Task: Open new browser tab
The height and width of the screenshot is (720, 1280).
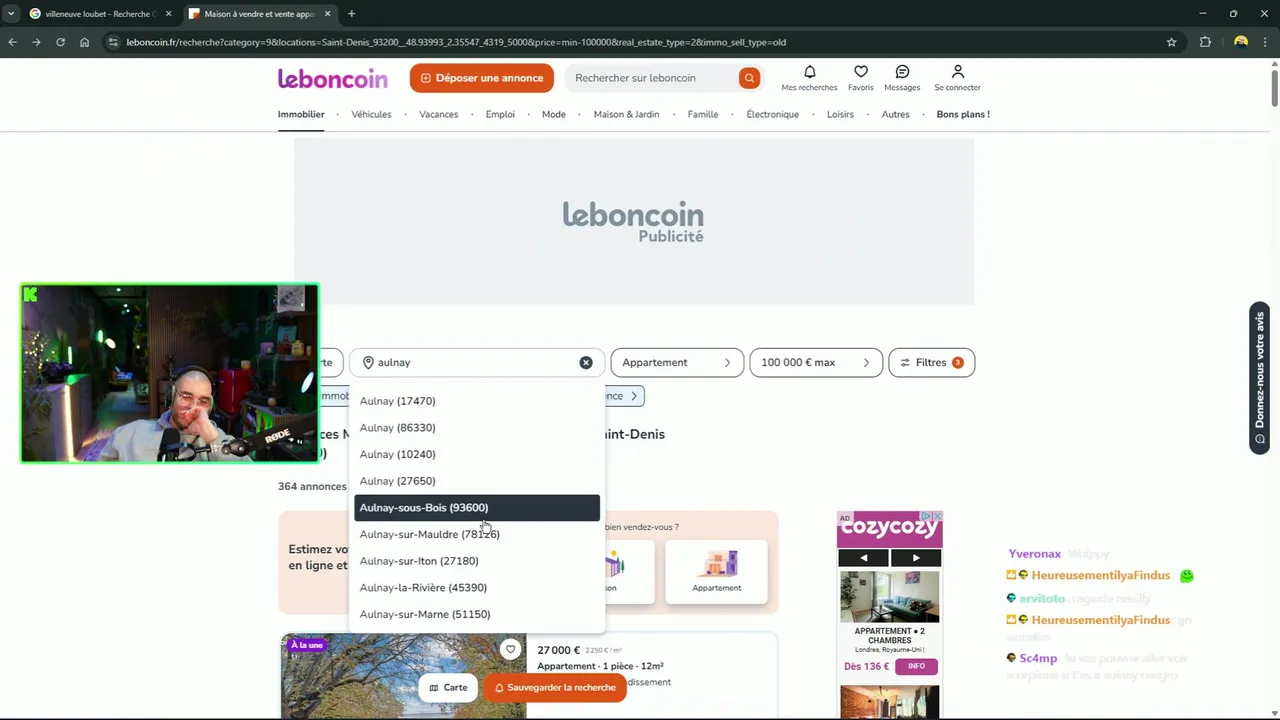Action: click(x=351, y=14)
